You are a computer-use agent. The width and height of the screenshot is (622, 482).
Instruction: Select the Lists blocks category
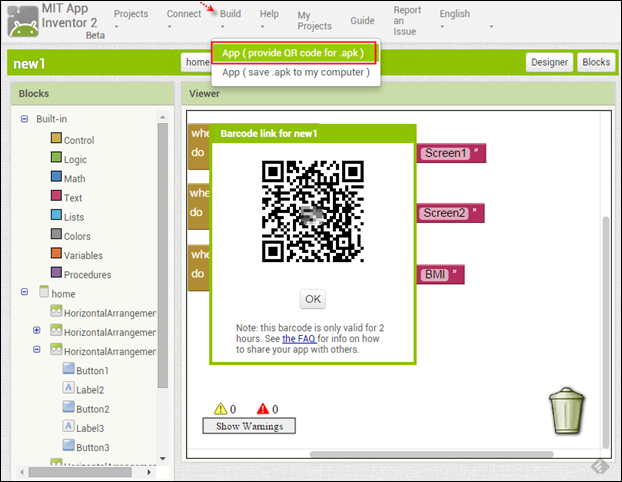click(x=74, y=217)
